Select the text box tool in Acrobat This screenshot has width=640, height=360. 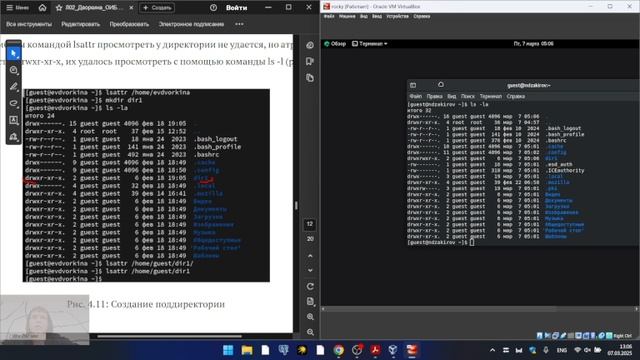[13, 120]
